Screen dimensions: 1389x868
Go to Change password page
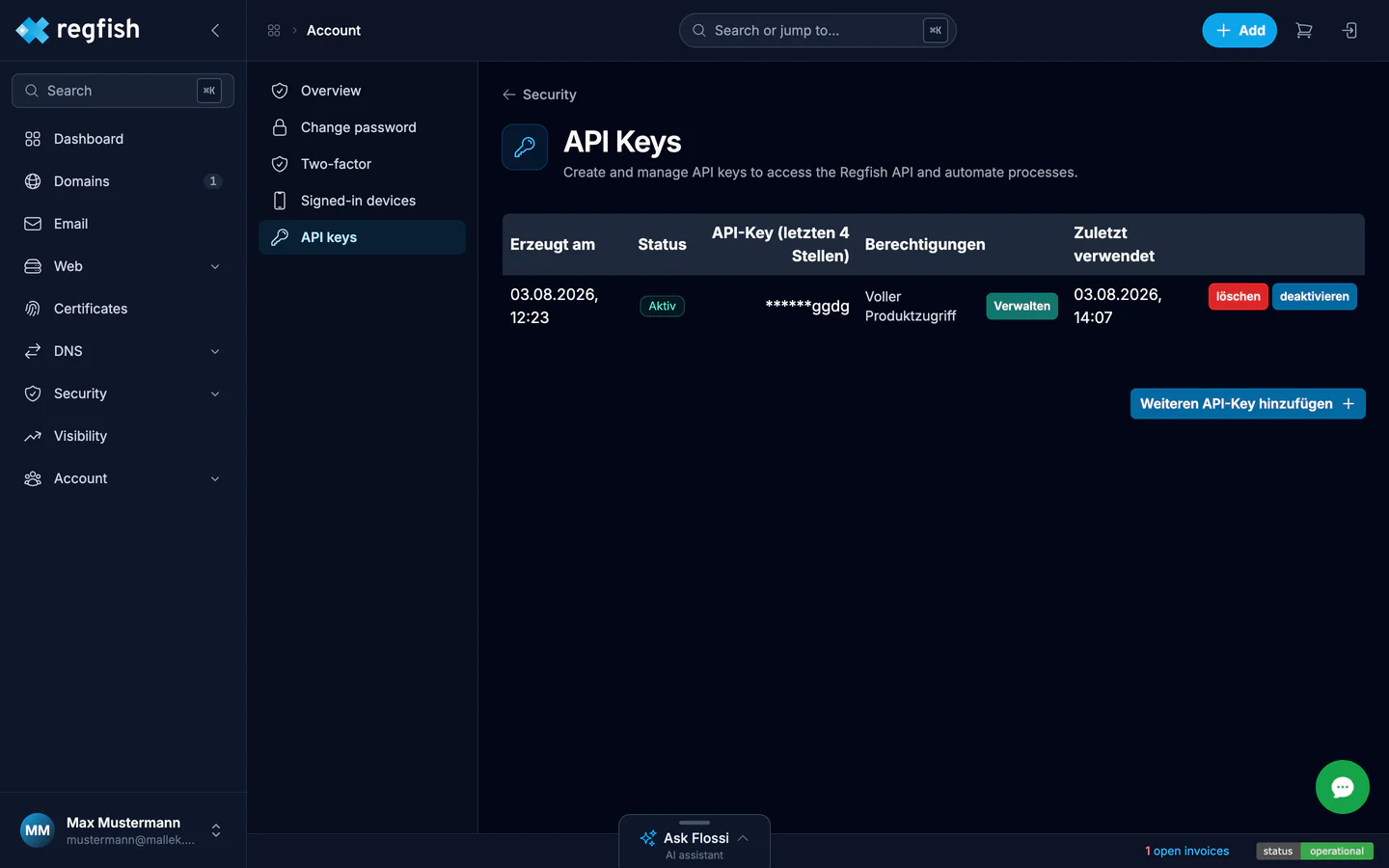pos(362,127)
